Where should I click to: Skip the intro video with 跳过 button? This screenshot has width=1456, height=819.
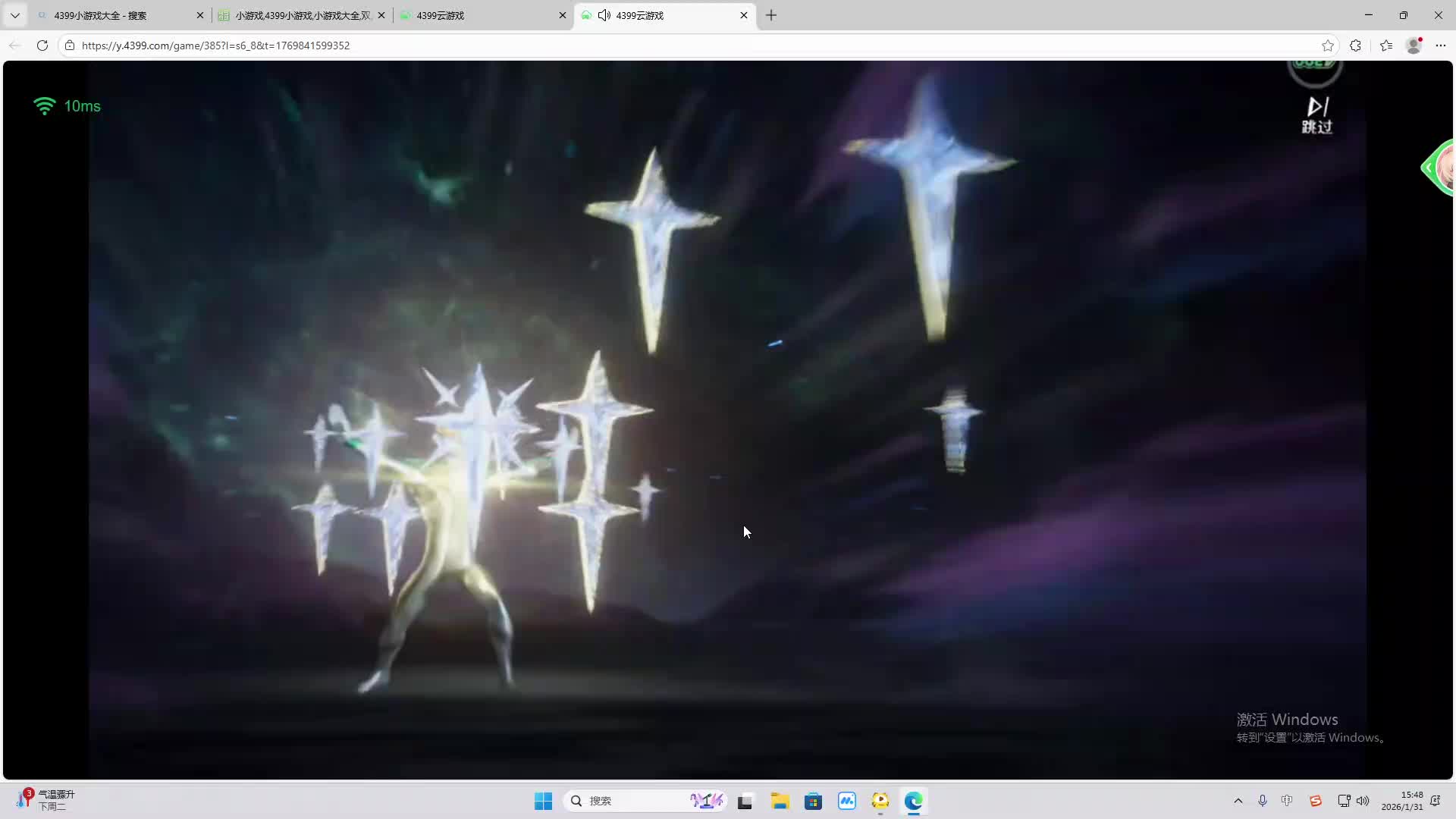coord(1317,115)
